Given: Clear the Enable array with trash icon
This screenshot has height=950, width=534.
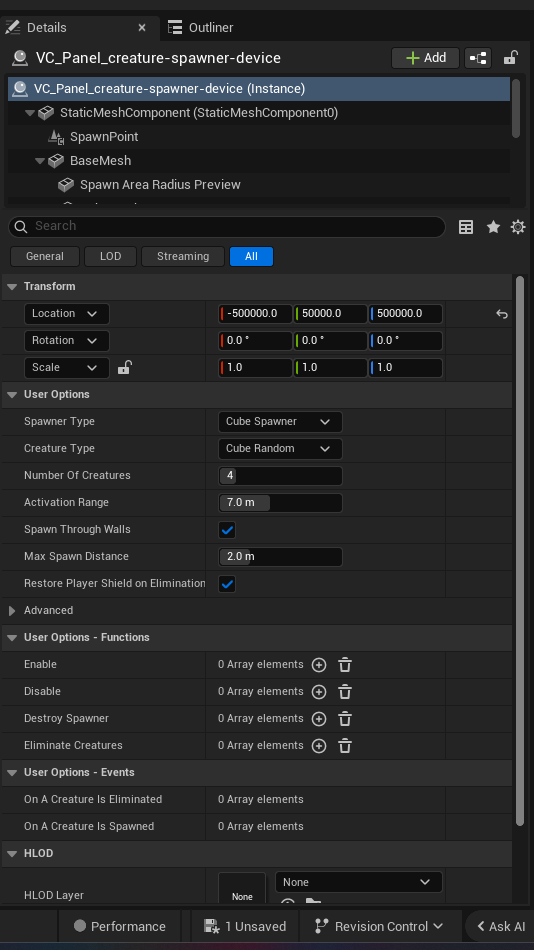Looking at the screenshot, I should click(345, 665).
